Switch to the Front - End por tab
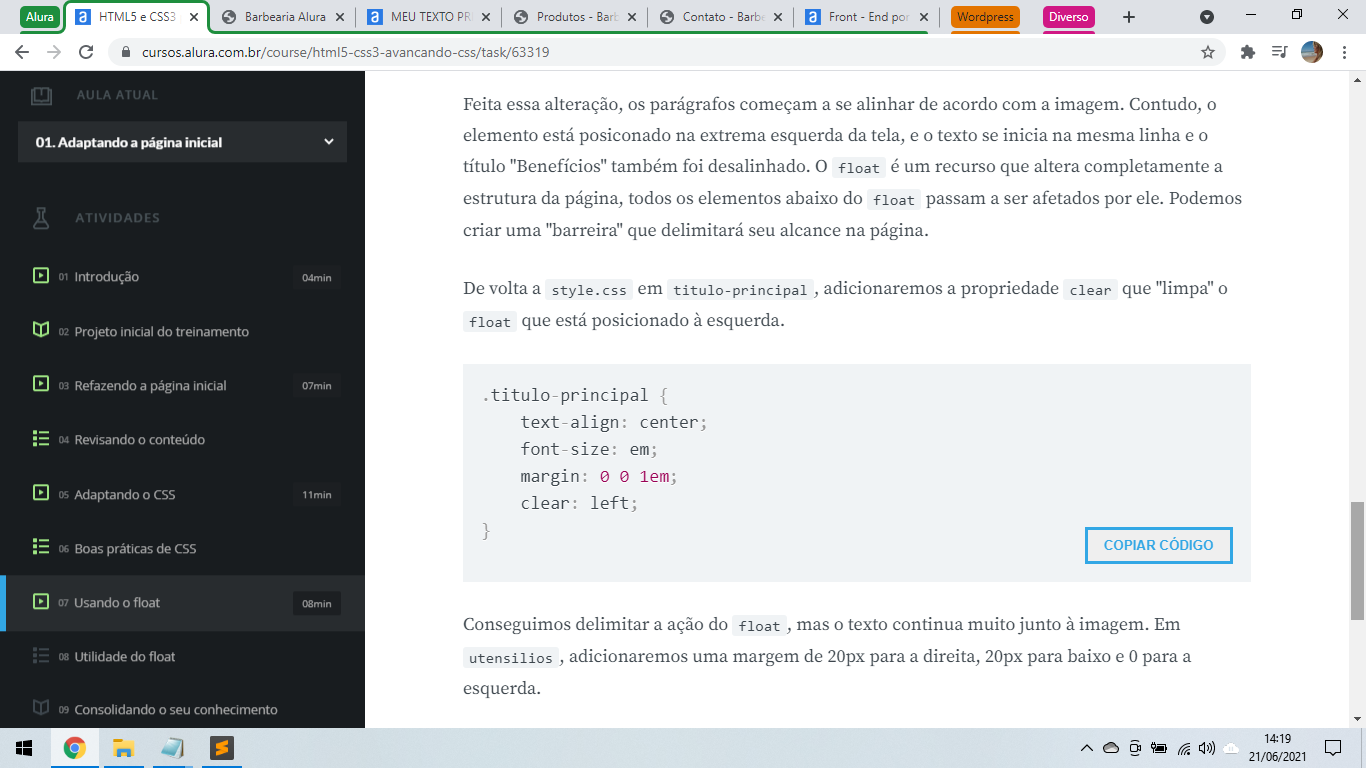 pos(868,17)
